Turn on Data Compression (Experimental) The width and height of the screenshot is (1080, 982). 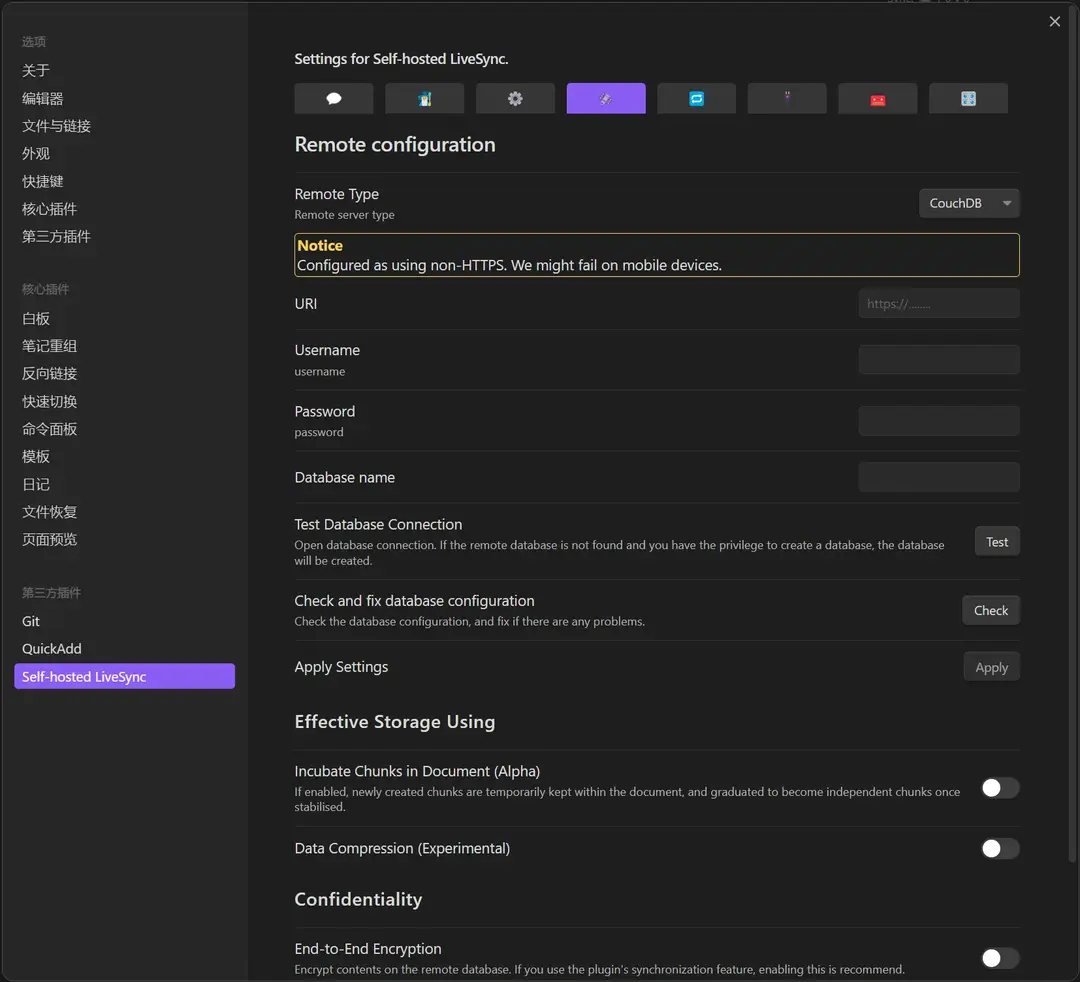(999, 848)
